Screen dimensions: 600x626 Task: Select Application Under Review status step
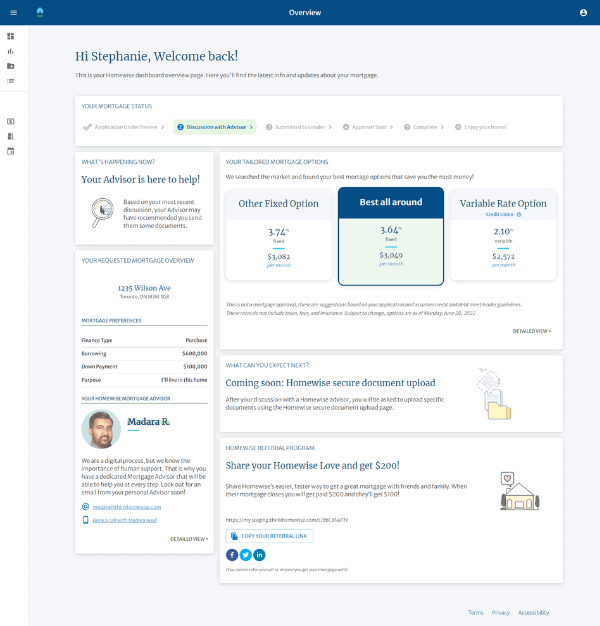[x=123, y=127]
